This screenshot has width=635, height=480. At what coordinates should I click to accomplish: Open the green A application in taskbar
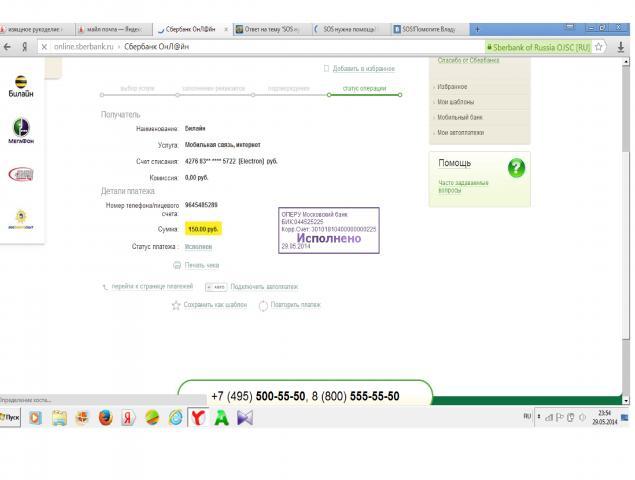(221, 418)
